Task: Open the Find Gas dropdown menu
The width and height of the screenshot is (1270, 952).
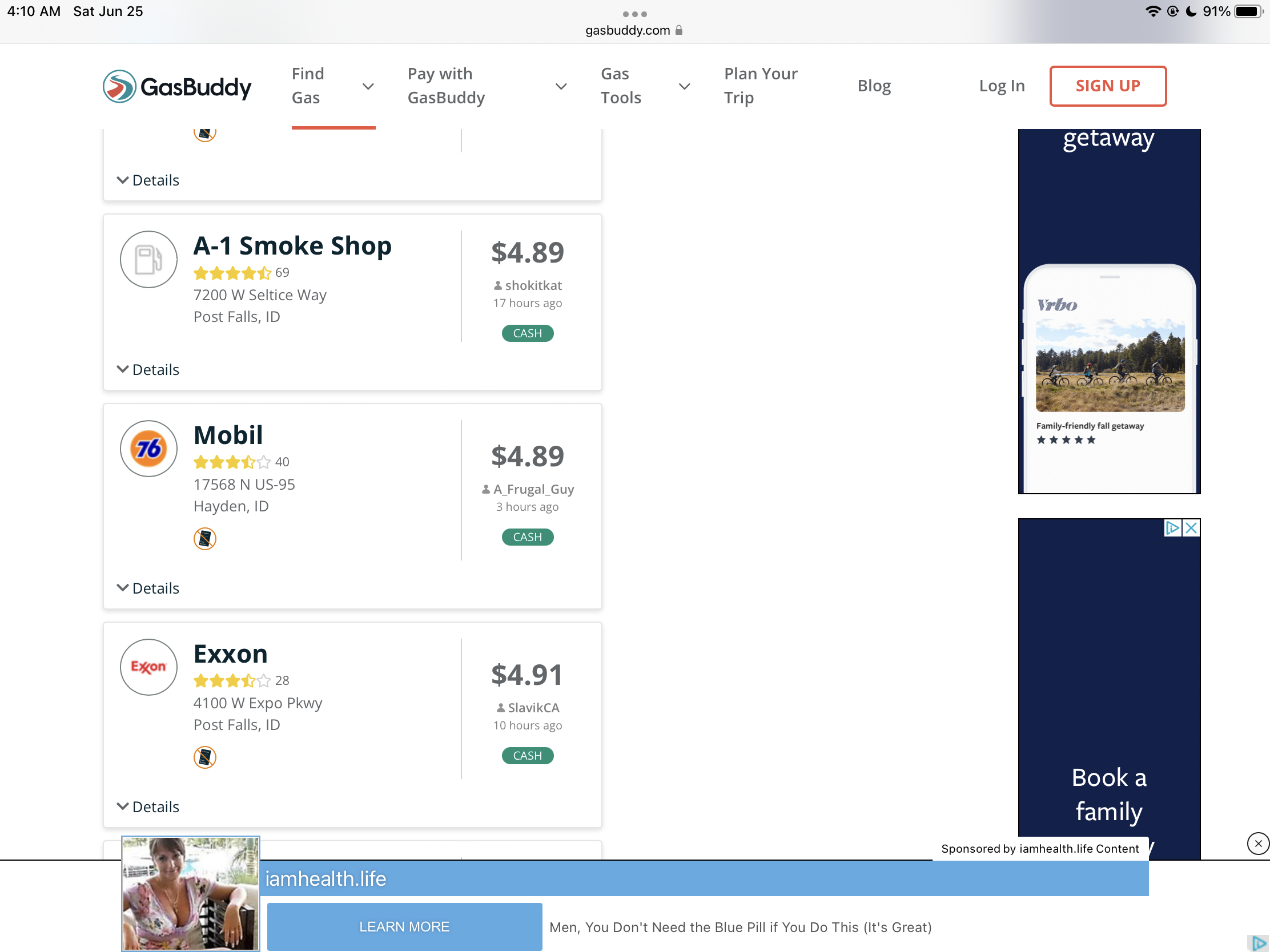Action: point(332,86)
